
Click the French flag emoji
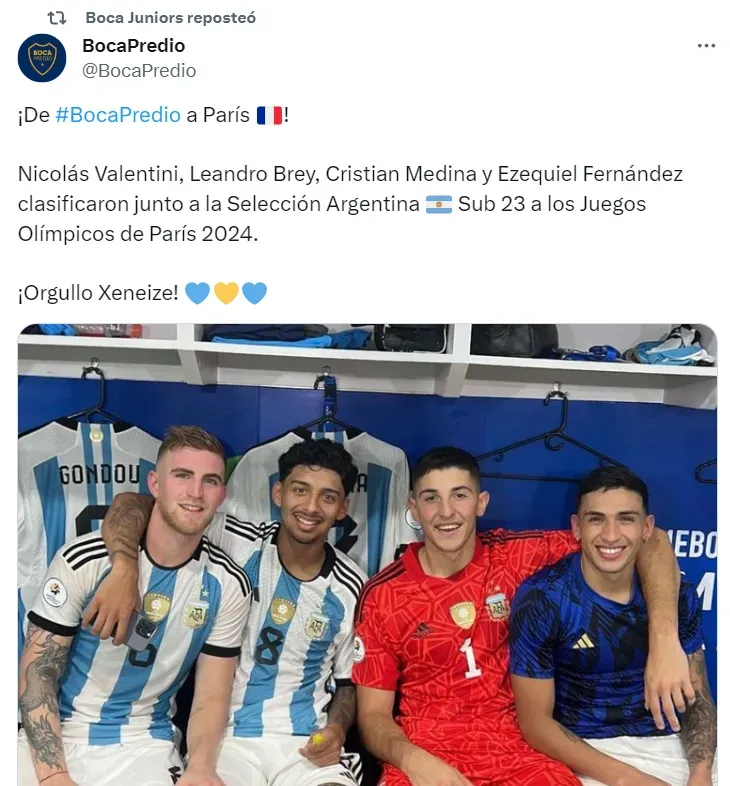point(270,115)
